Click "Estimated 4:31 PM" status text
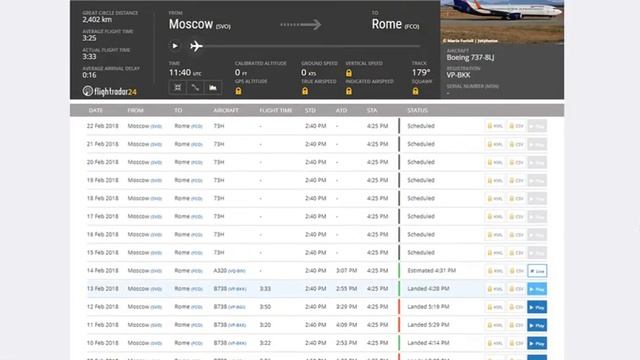 click(x=431, y=271)
